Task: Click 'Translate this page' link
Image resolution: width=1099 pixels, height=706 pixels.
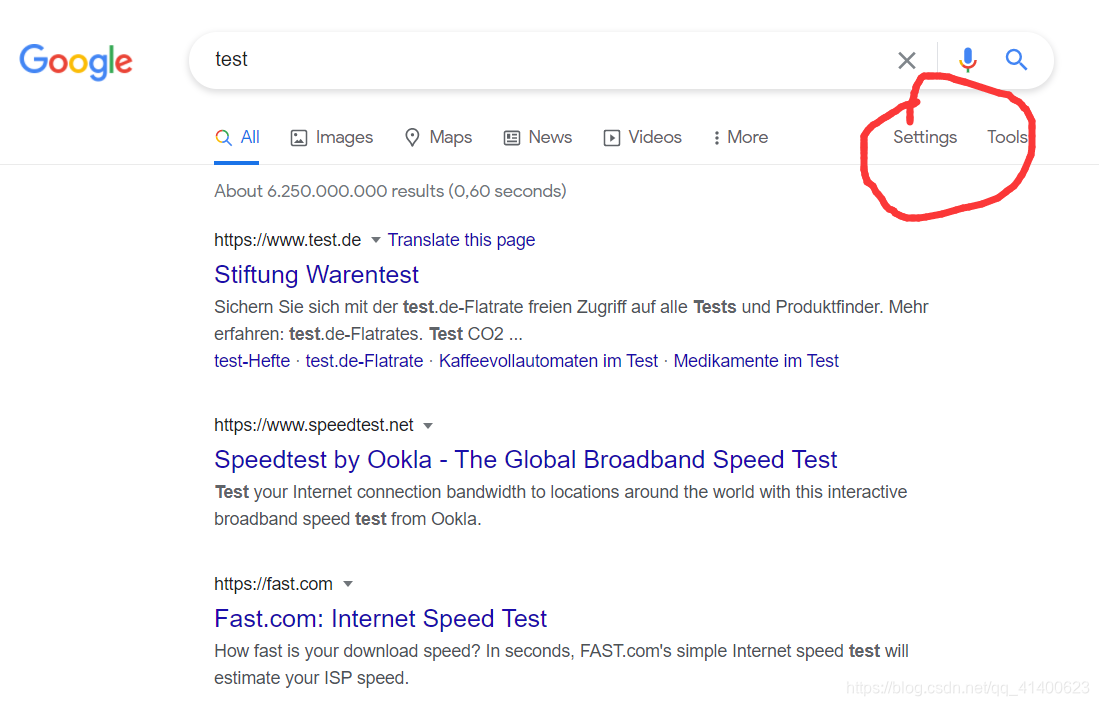Action: coord(461,240)
